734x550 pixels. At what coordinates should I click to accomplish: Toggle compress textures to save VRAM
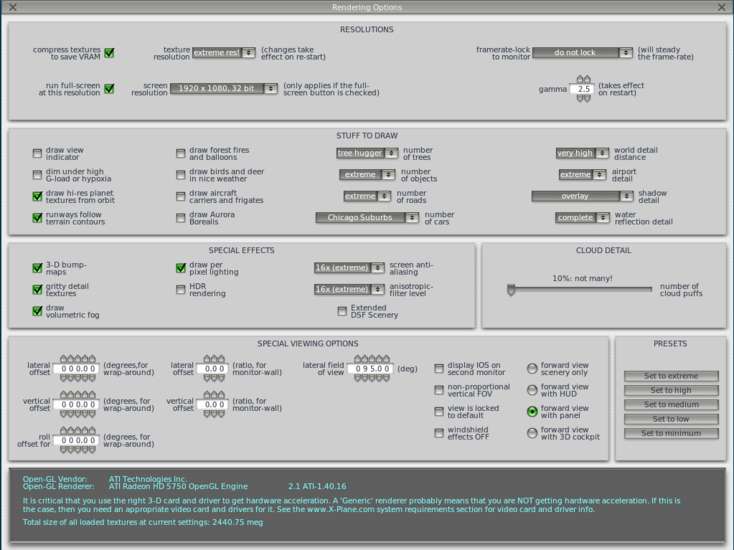109,53
